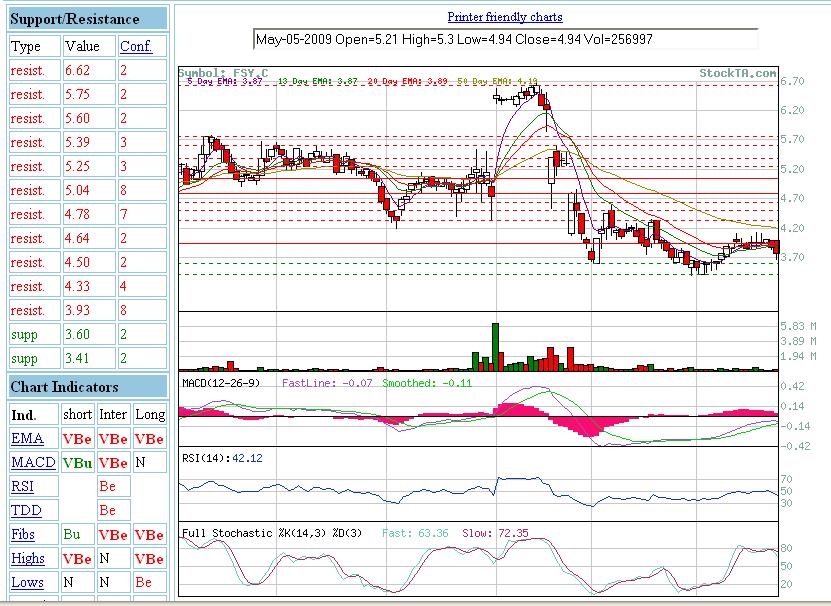Open the TDD indicator link

27,510
